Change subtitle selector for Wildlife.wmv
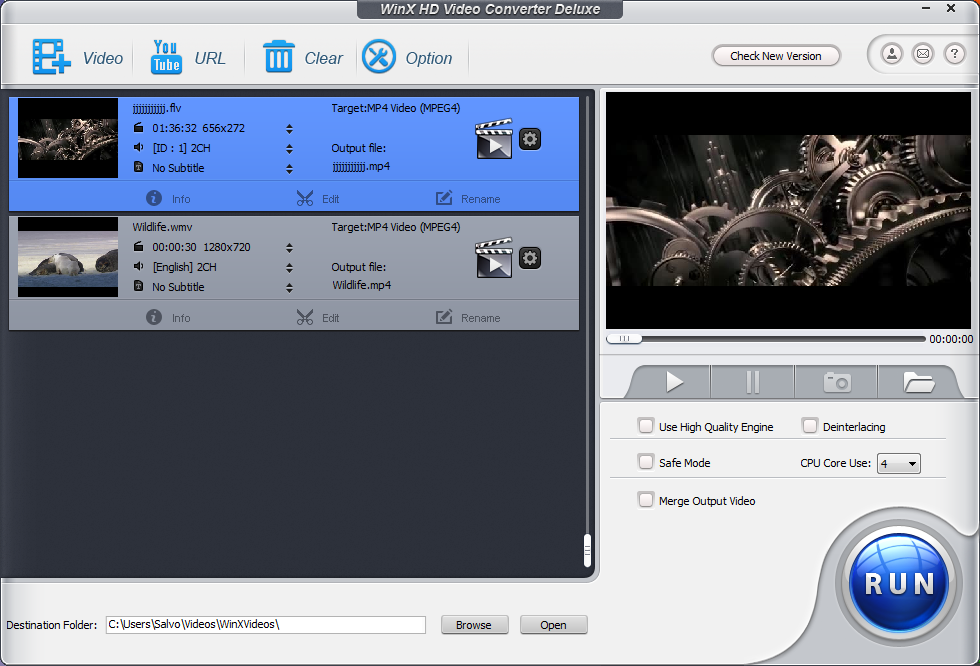The image size is (980, 666). point(289,287)
